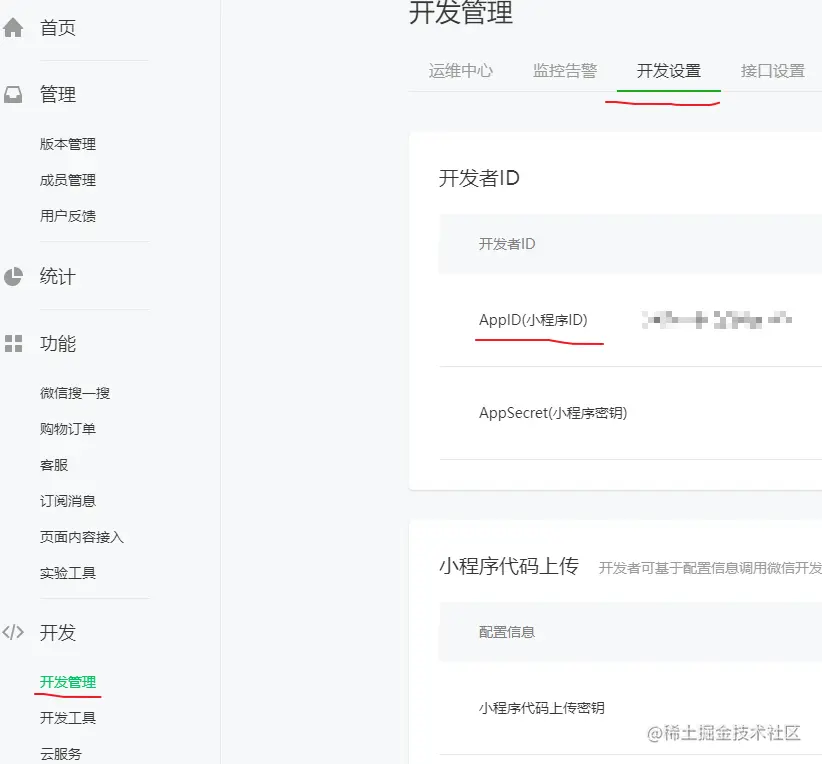Go to 成员管理 in sidebar
The height and width of the screenshot is (764, 822).
tap(68, 180)
